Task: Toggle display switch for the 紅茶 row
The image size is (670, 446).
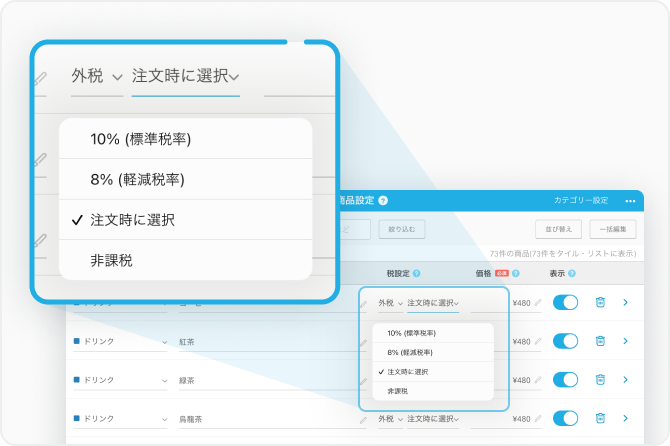Action: point(566,341)
